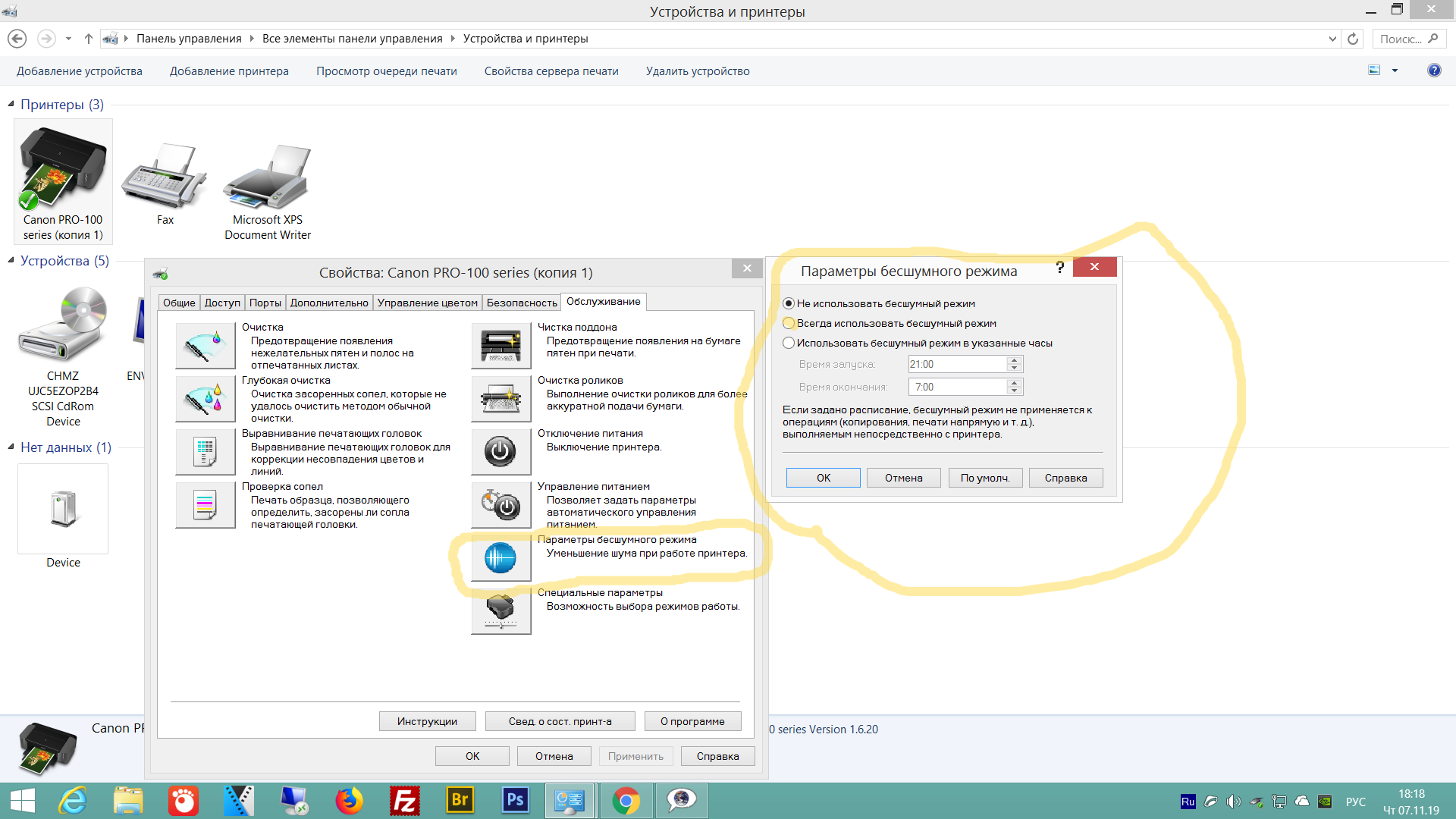Click the Cleaning (Очистка) maintenance icon
This screenshot has width=1456, height=819.
click(206, 346)
